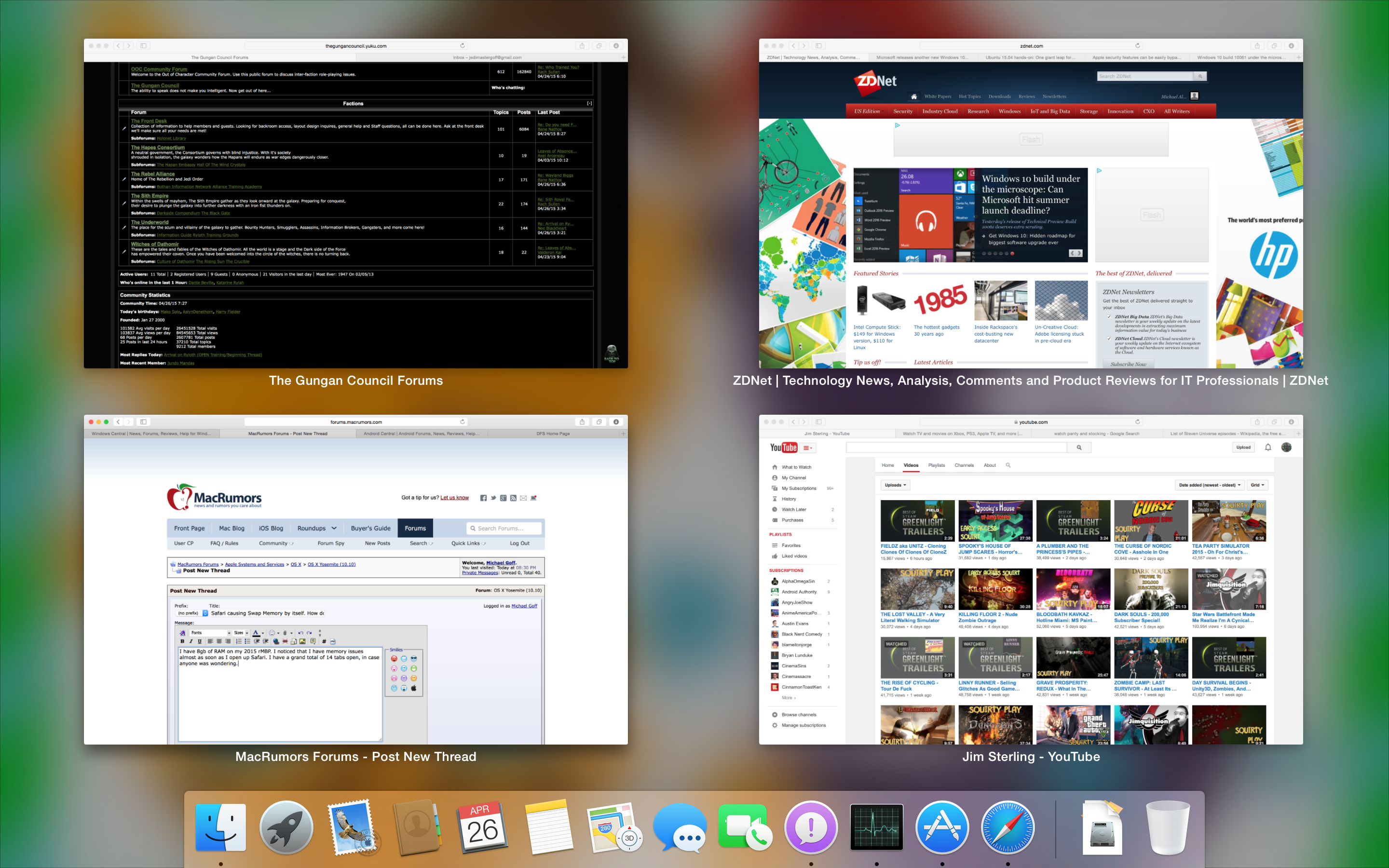Open Watch Later in YouTube sidebar
This screenshot has width=1389, height=868.
(794, 509)
